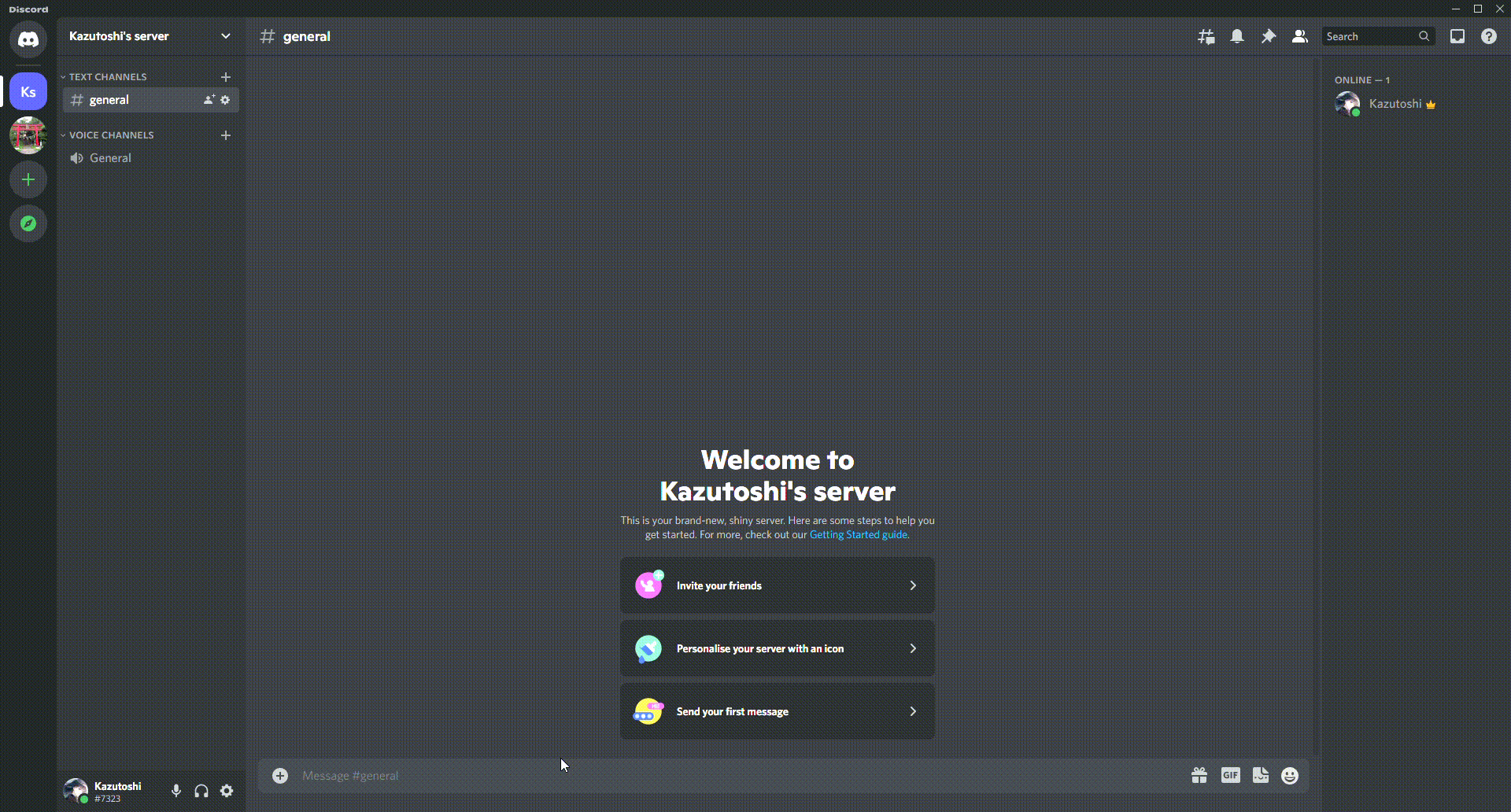Open the emoji picker
1511x812 pixels.
pyautogui.click(x=1290, y=776)
